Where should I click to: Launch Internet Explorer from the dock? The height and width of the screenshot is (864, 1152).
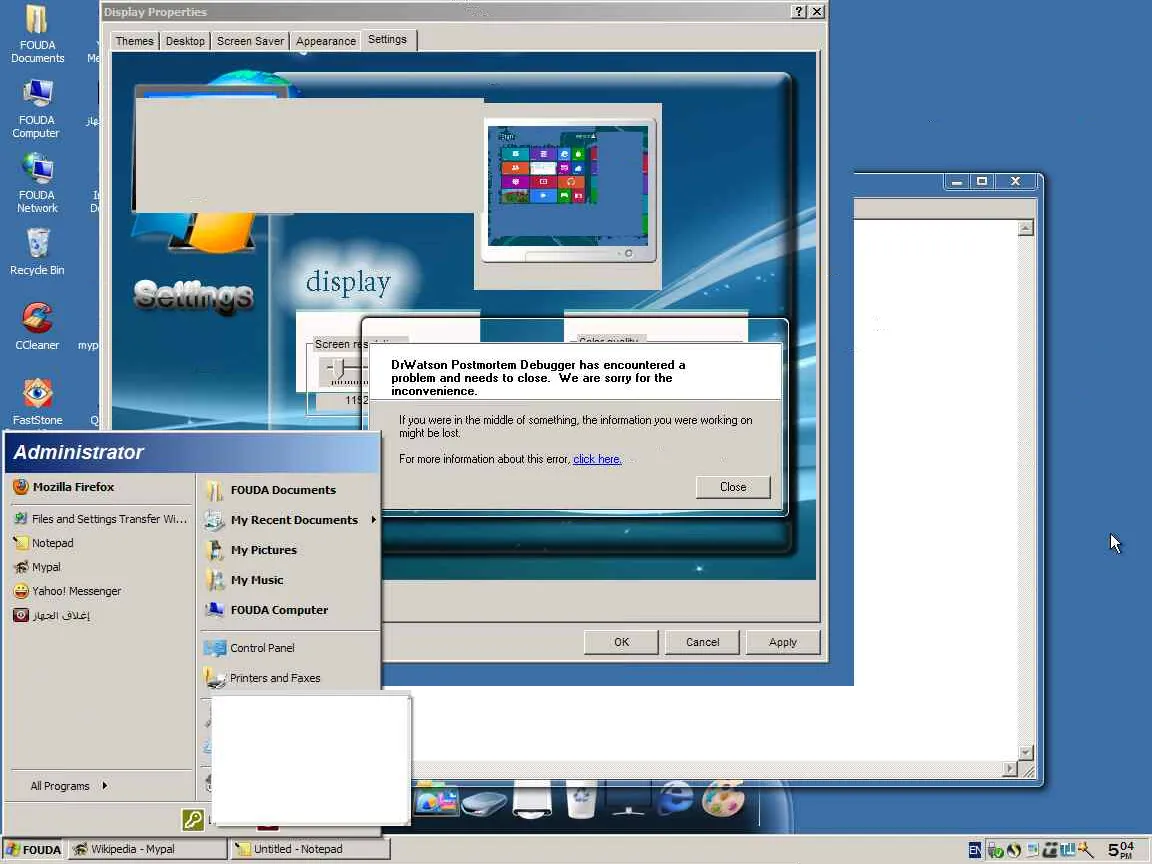coord(676,798)
